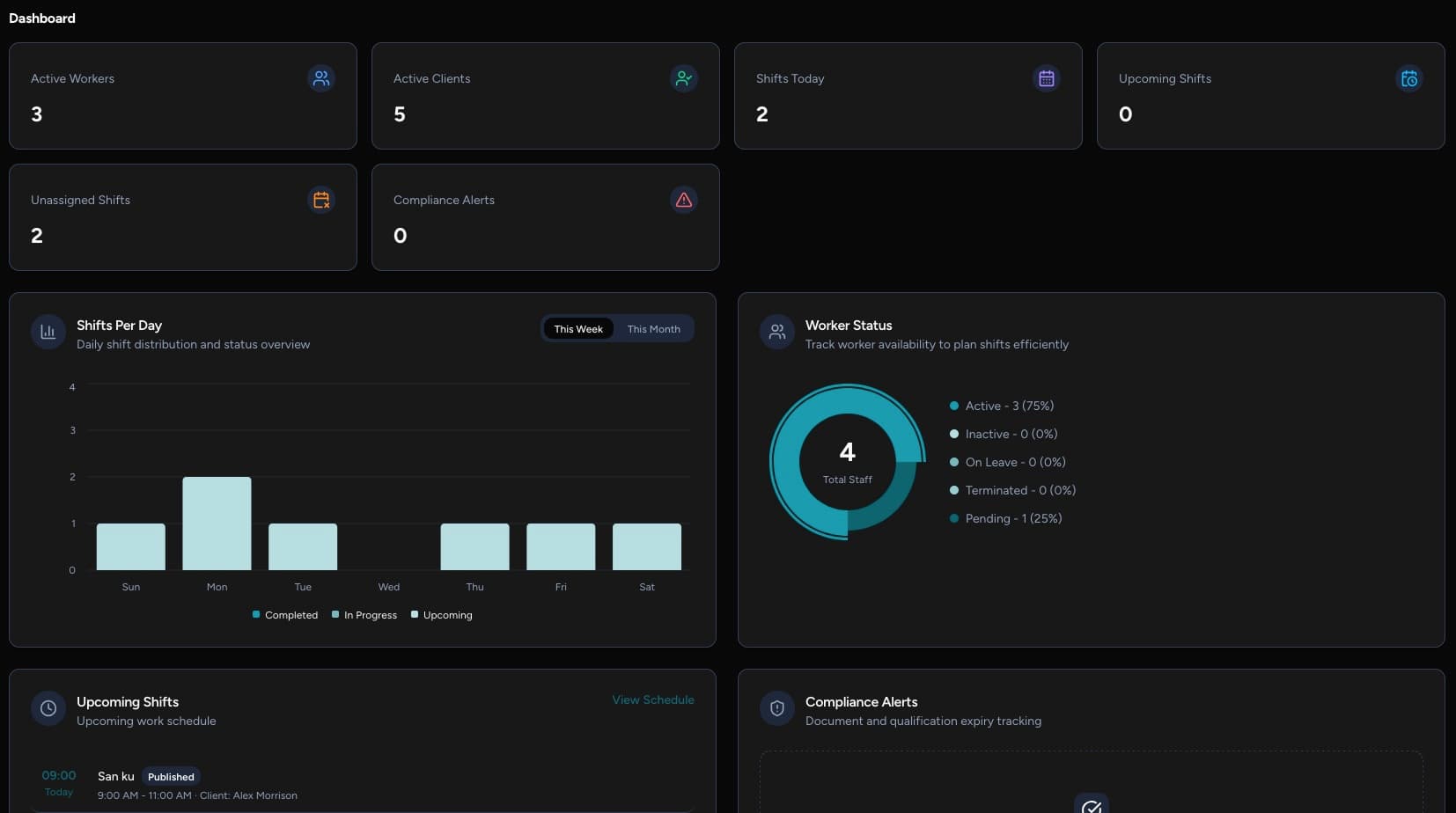Open View Schedule link

[x=652, y=699]
